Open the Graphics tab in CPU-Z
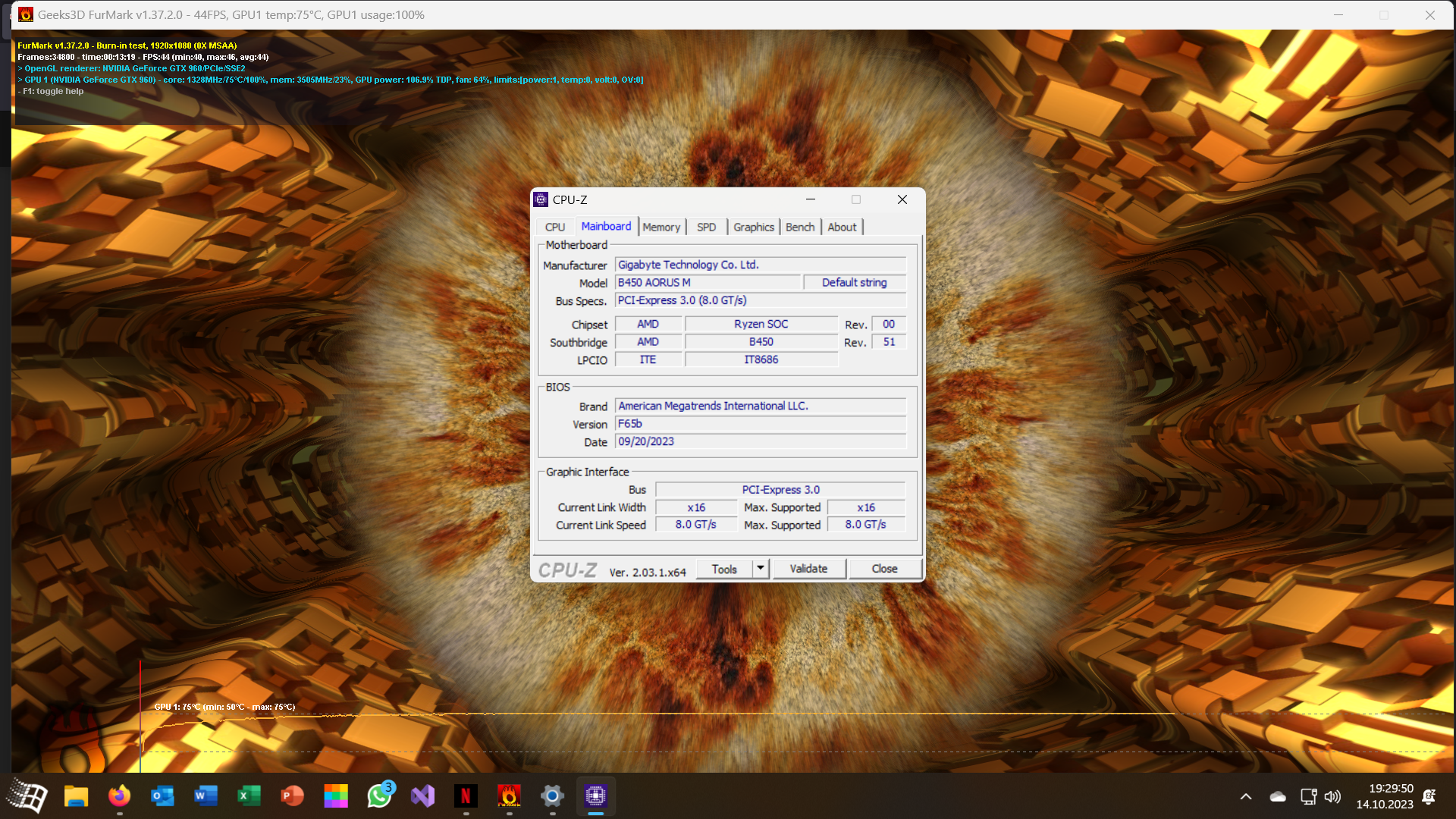Screen dimensions: 1456x819 (753, 227)
